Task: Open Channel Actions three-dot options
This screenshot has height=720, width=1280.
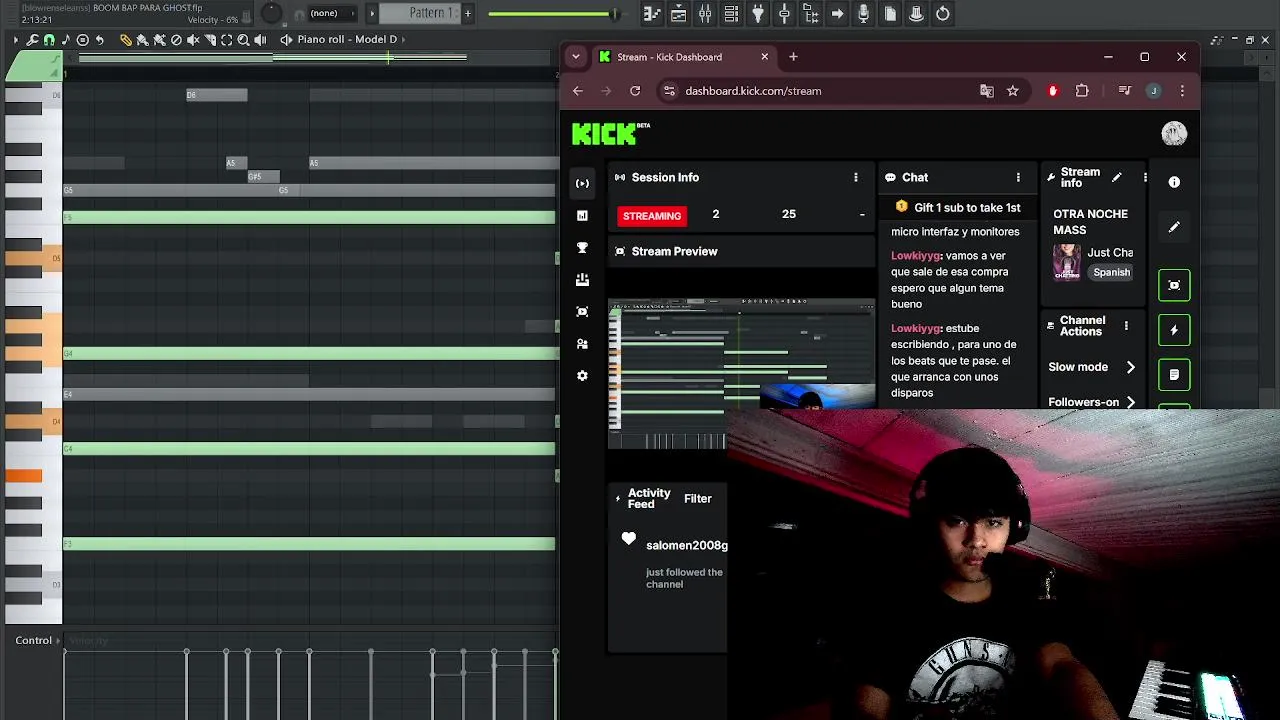Action: (1126, 326)
